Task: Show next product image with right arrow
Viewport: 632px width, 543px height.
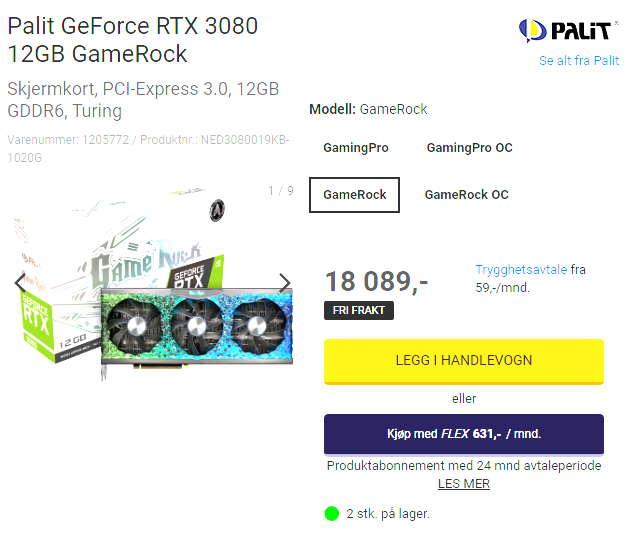Action: pyautogui.click(x=285, y=283)
